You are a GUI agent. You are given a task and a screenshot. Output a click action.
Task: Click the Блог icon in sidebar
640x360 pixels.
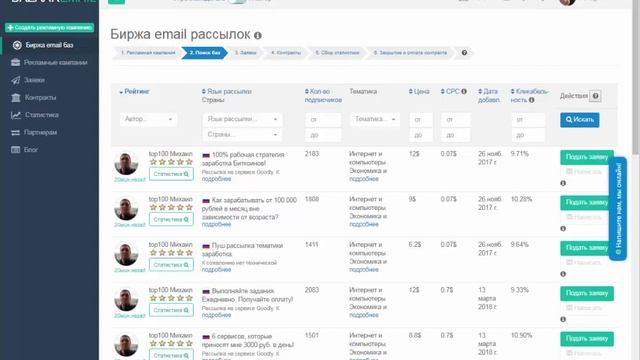(x=16, y=150)
